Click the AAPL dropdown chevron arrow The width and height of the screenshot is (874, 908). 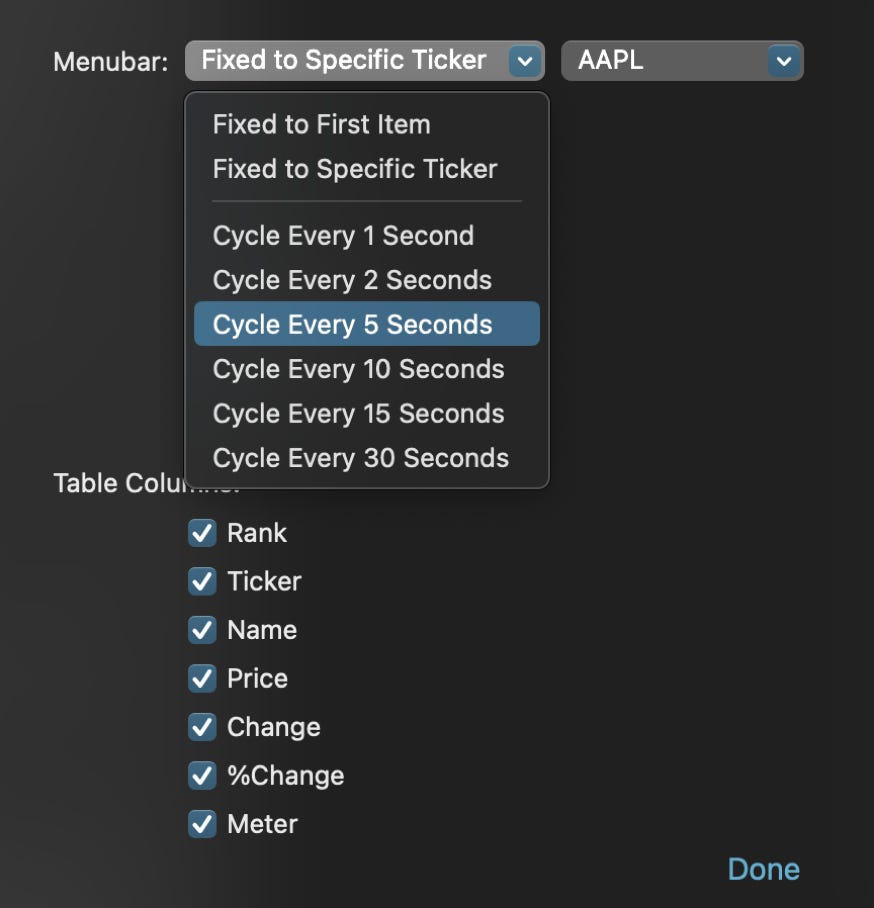tap(783, 62)
